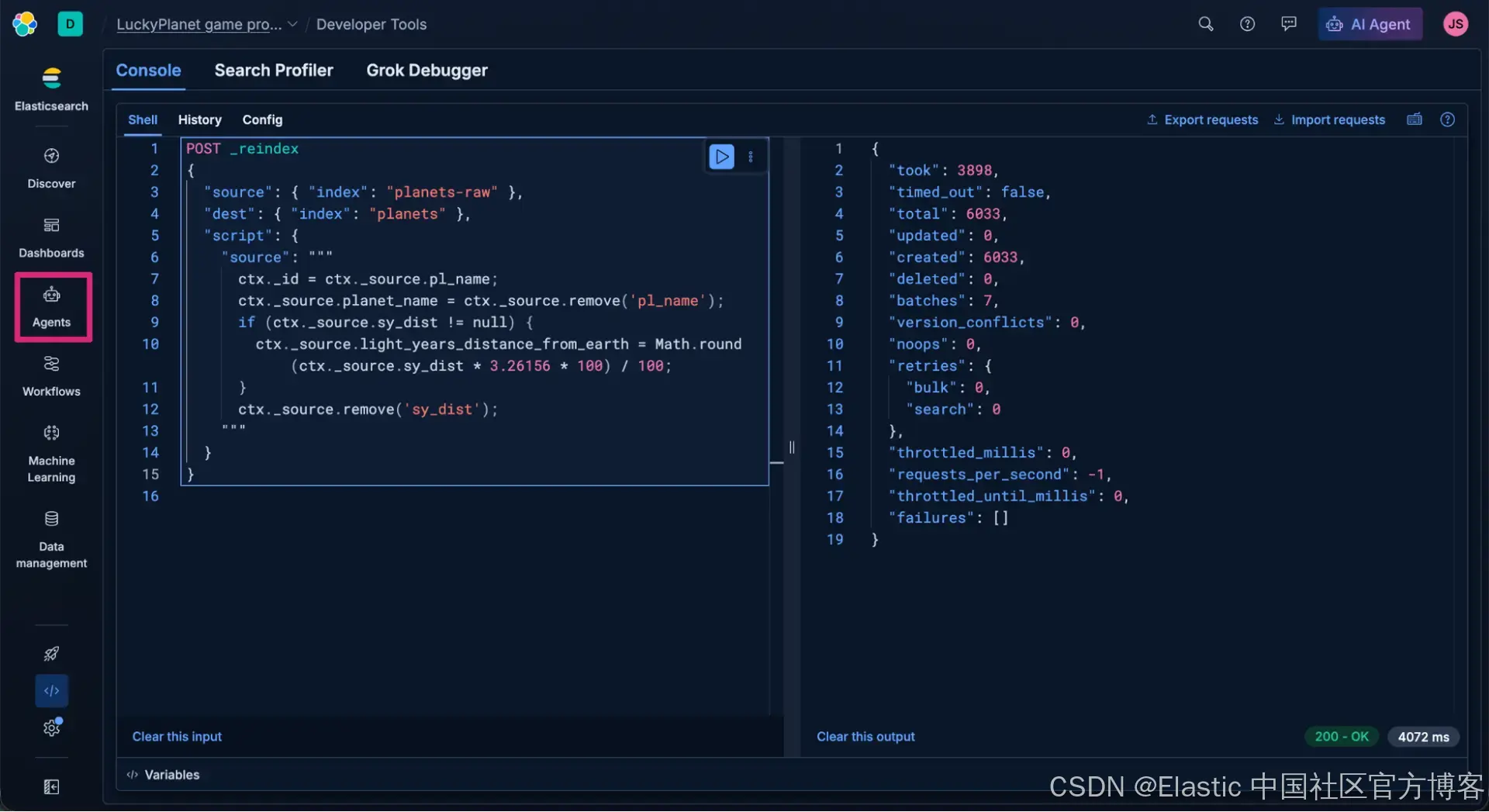Screen dimensions: 1489x812
Task: Open Discover in the sidebar
Action: tap(51, 168)
